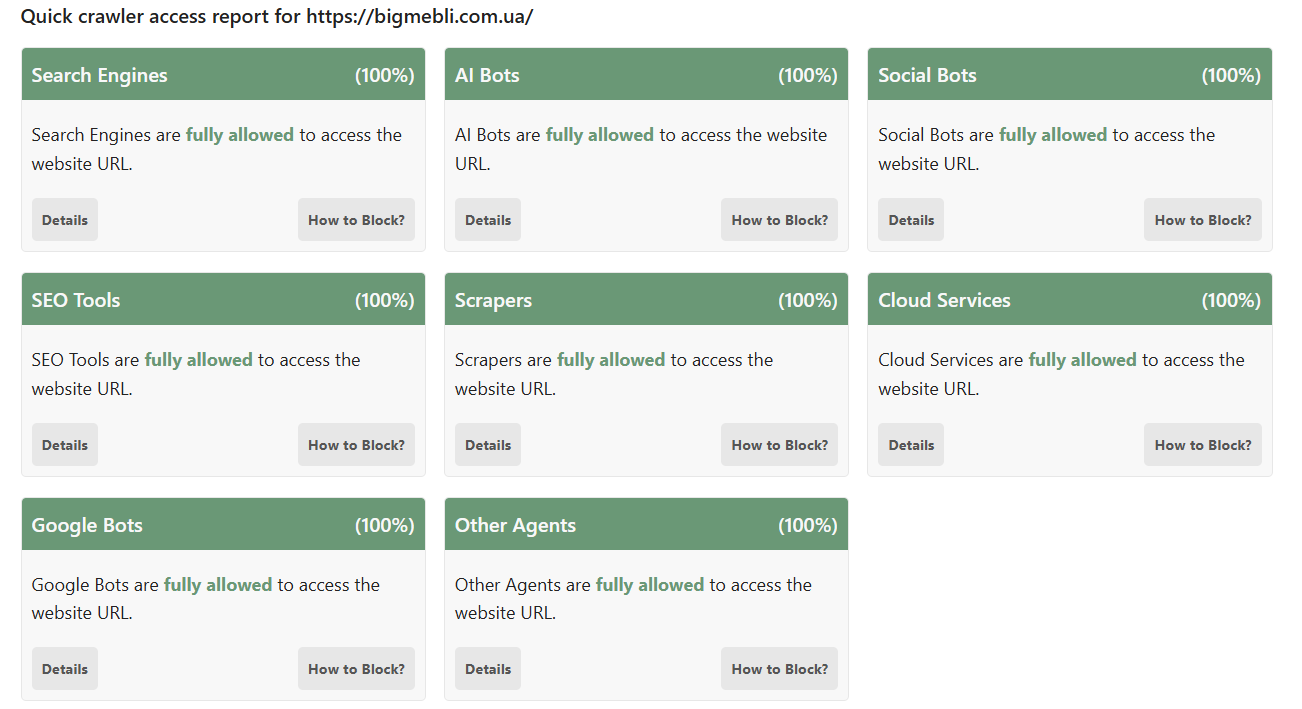The image size is (1302, 709).
Task: Click How to Block for Google Bots
Action: [x=356, y=669]
